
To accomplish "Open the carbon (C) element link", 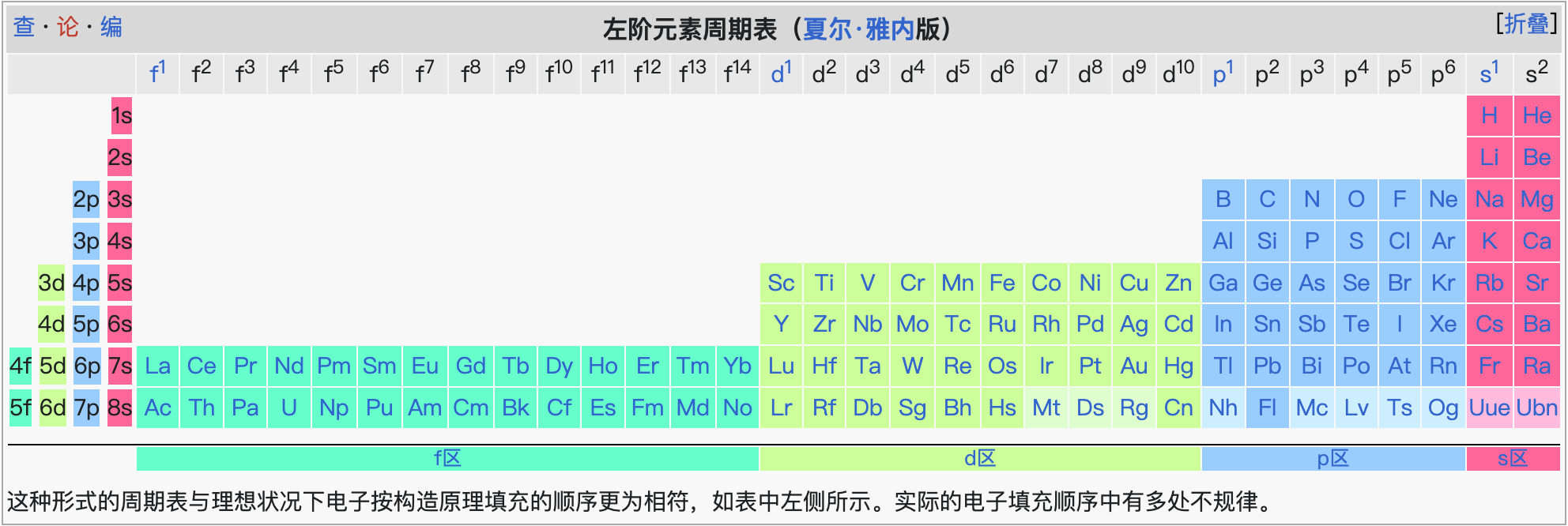I will click(1267, 199).
